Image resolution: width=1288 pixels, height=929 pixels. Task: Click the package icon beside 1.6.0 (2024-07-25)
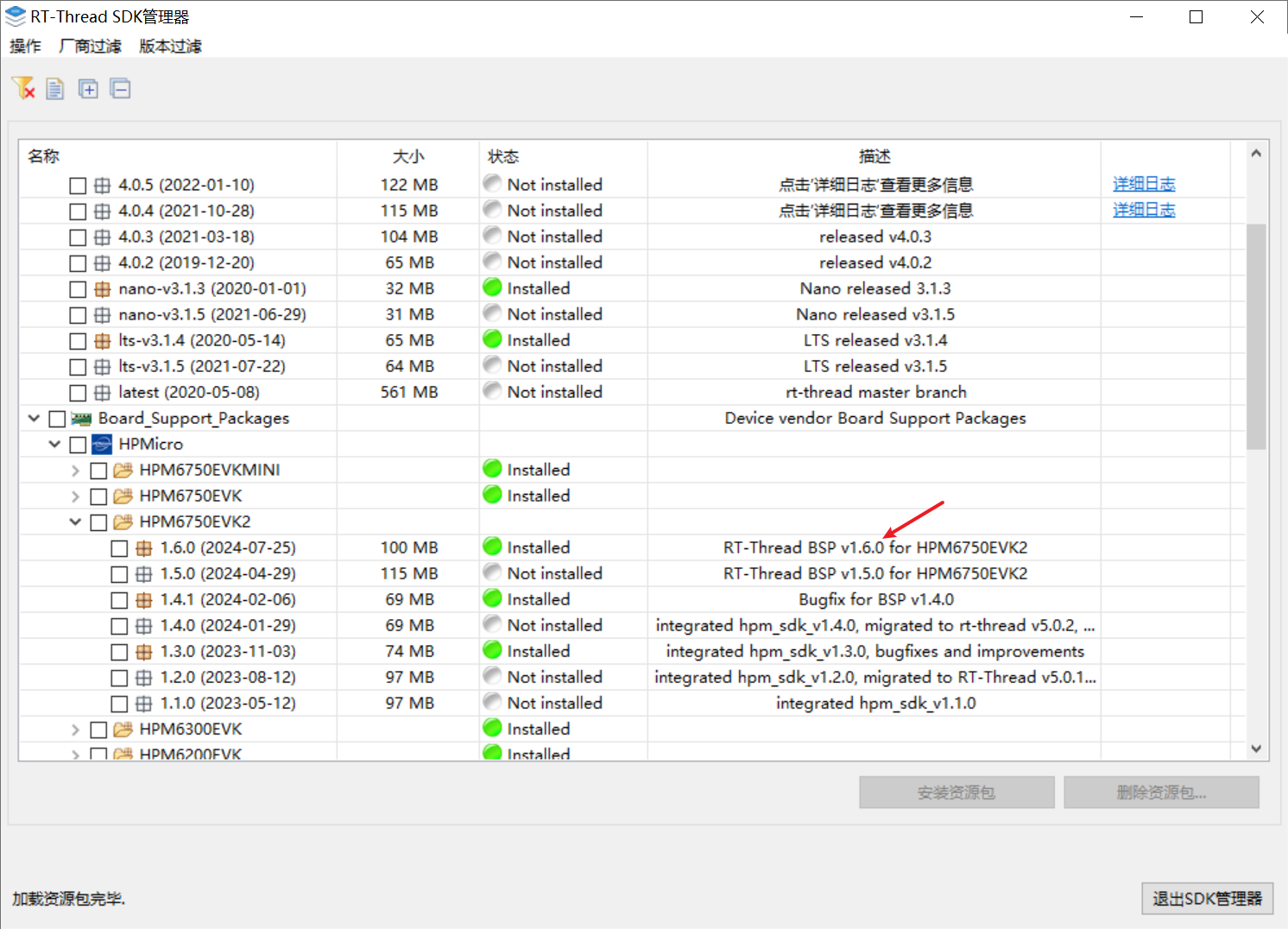pyautogui.click(x=144, y=548)
